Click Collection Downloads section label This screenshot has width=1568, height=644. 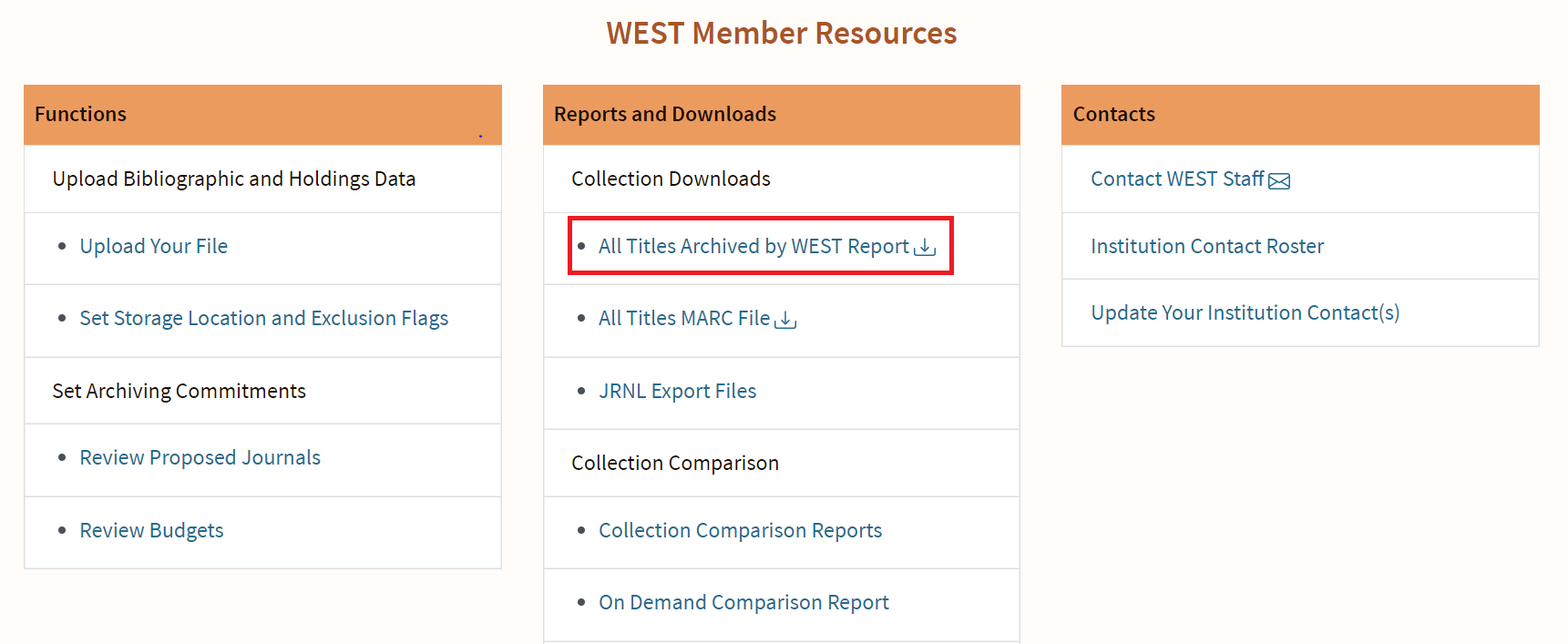671,179
